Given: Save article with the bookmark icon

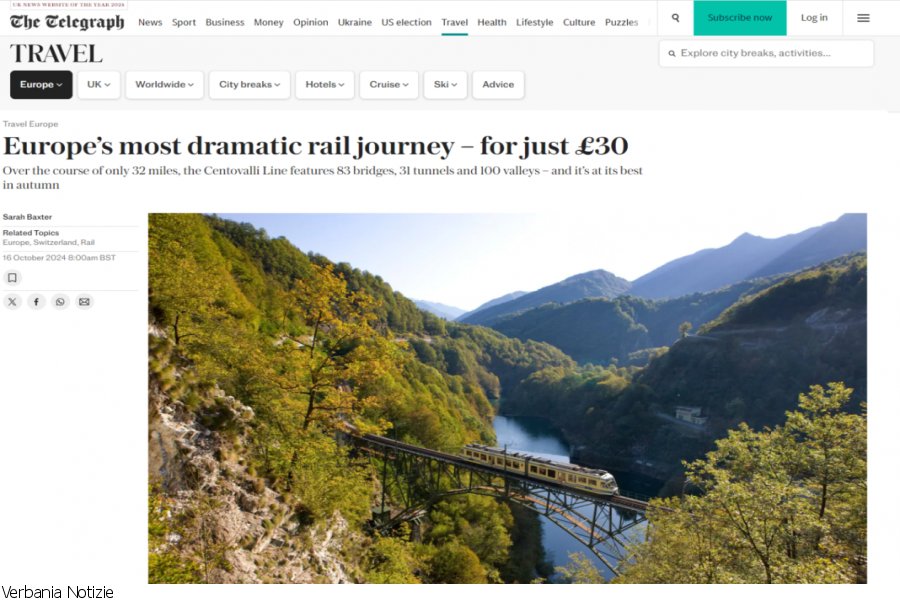Looking at the screenshot, I should [12, 278].
